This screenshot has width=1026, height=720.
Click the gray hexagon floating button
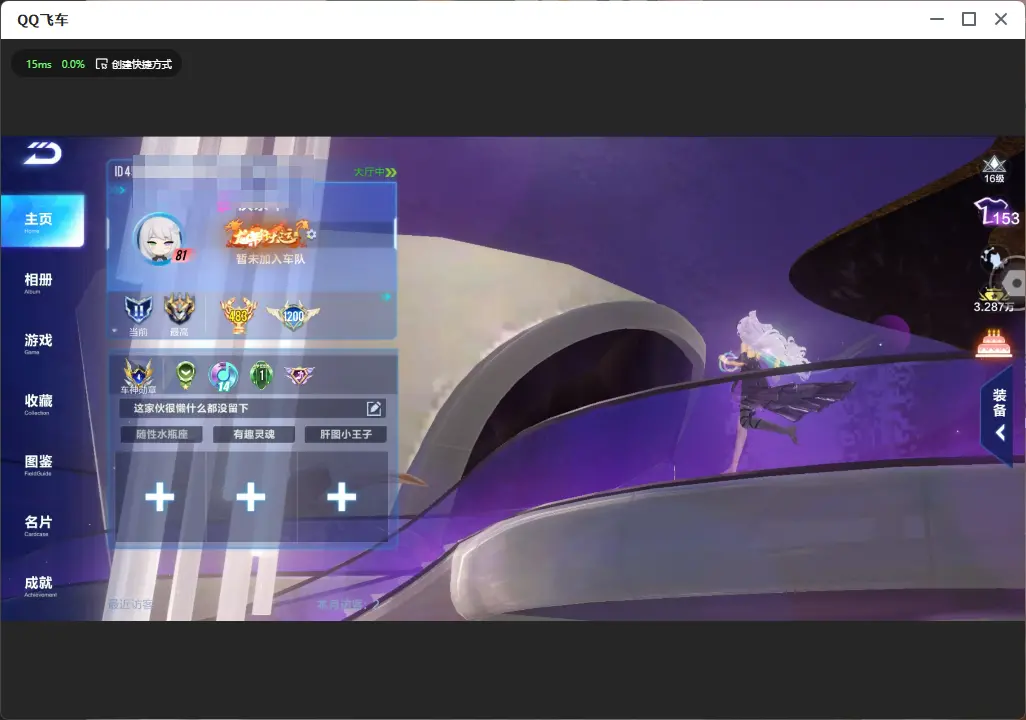coord(1015,283)
